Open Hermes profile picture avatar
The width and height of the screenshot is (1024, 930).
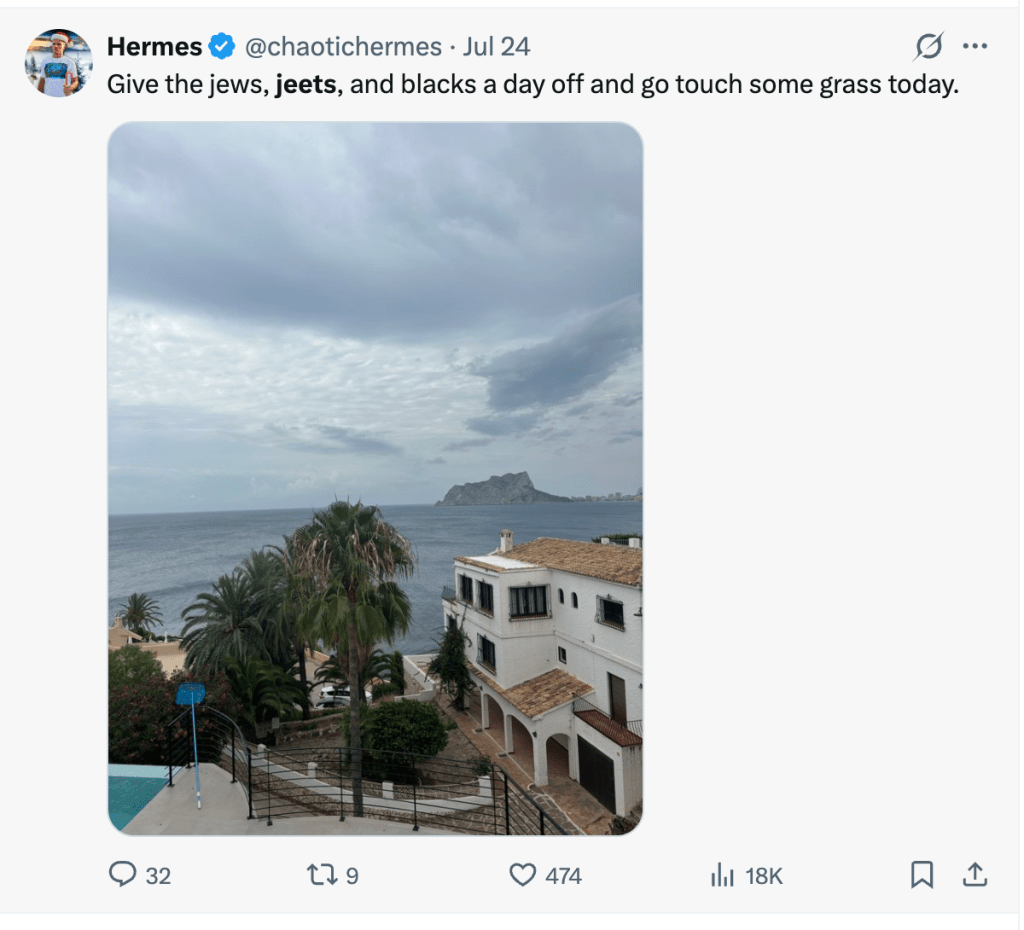[x=59, y=63]
